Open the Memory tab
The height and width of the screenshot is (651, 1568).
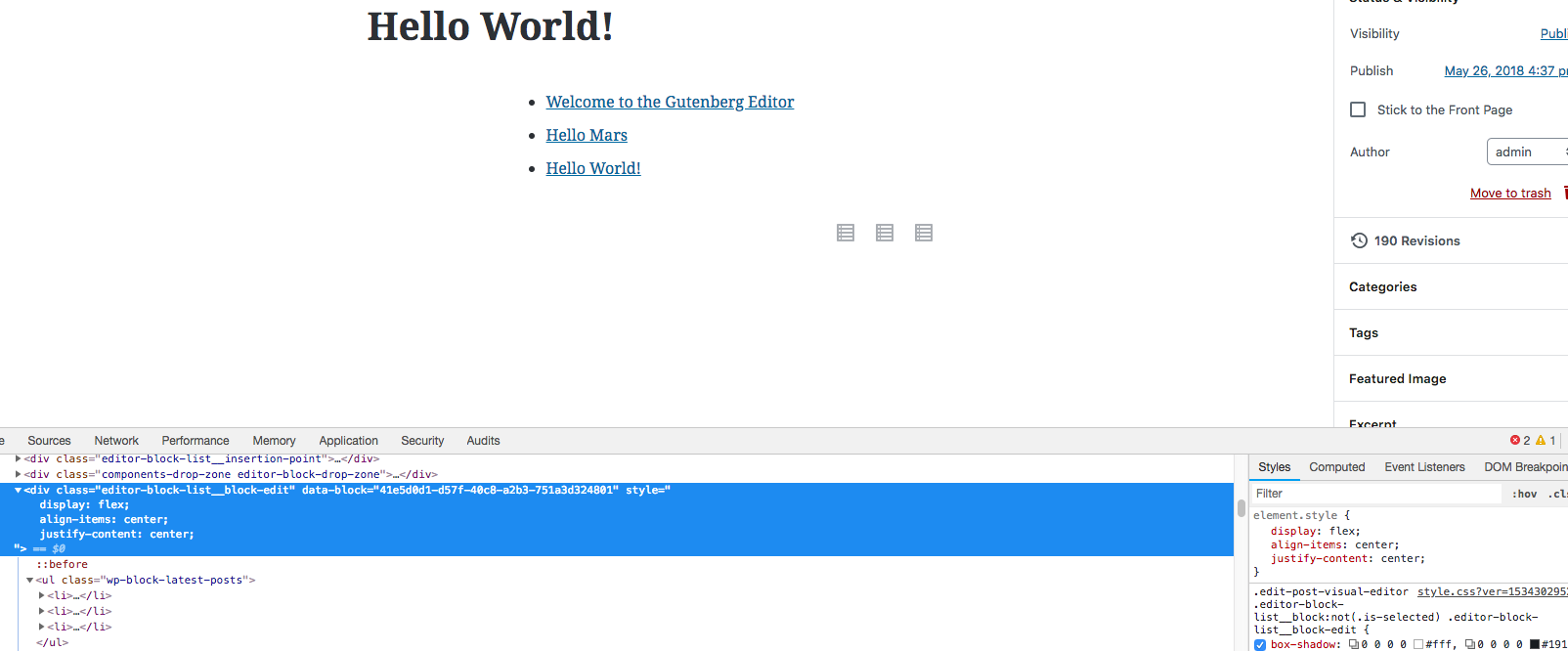click(x=274, y=441)
